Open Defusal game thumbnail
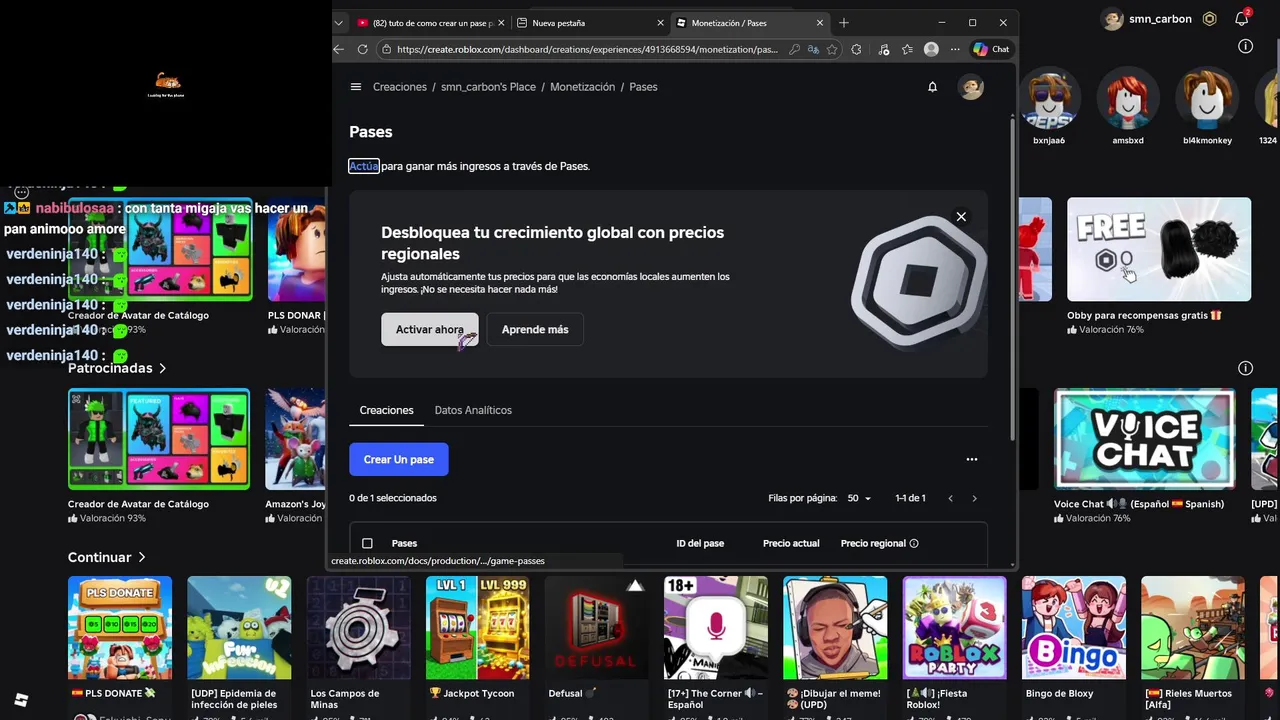 [597, 628]
